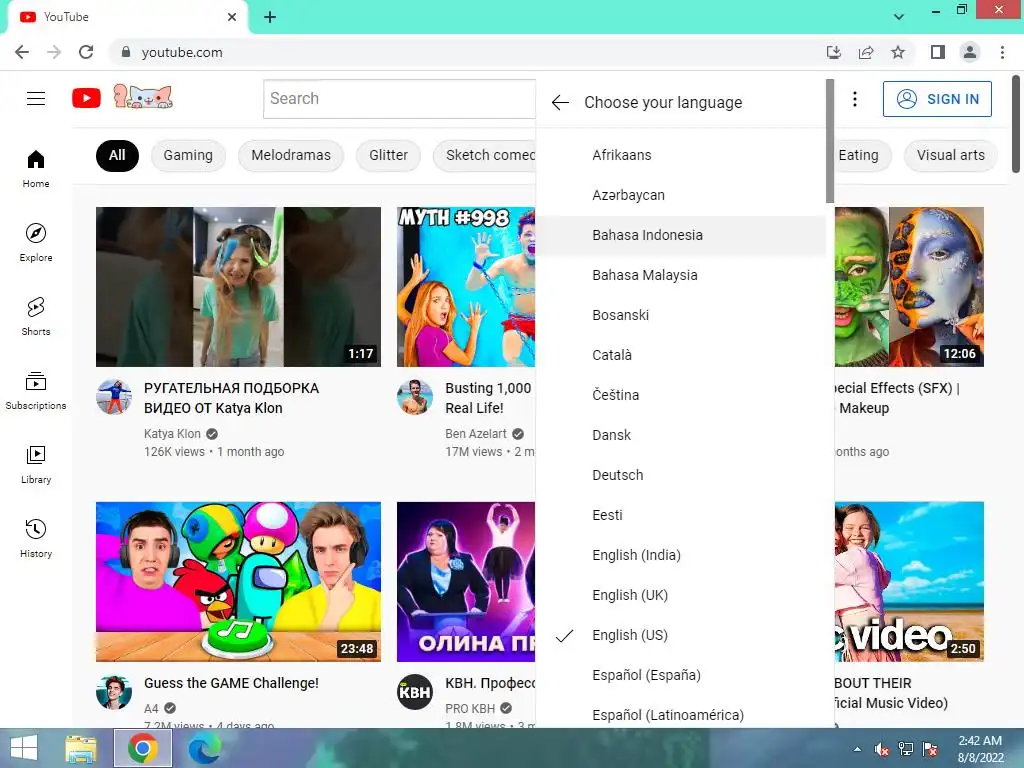Open the Windows Start menu
The width and height of the screenshot is (1024, 768).
point(24,748)
